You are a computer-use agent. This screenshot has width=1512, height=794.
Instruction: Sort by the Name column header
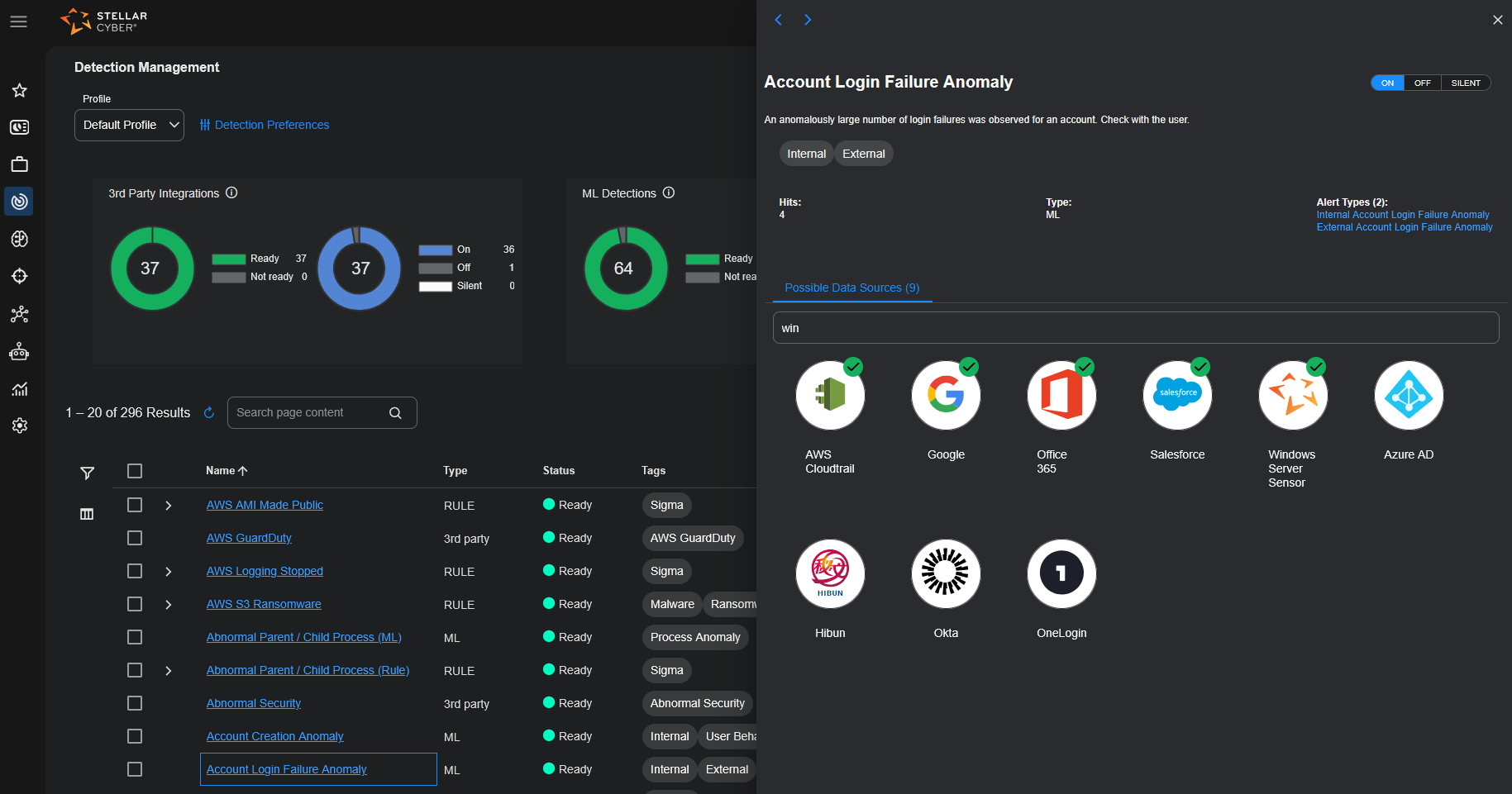[227, 470]
